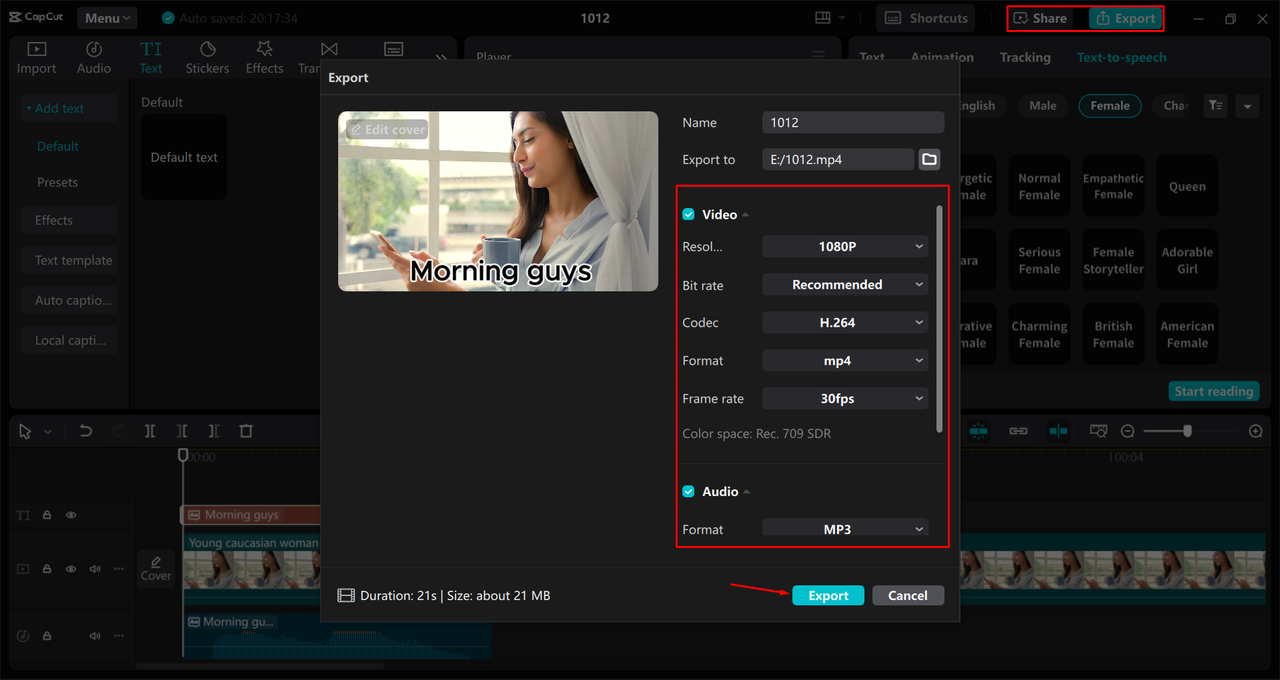Image resolution: width=1280 pixels, height=680 pixels.
Task: Uncheck the Audio export checkbox
Action: (688, 491)
